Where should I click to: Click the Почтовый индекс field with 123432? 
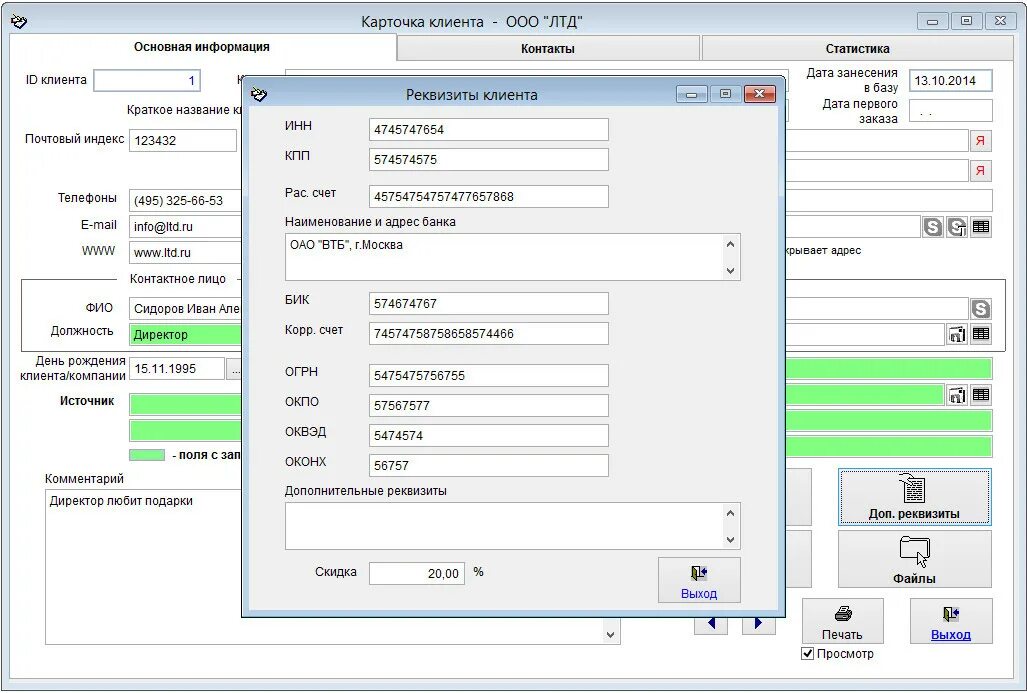(183, 141)
